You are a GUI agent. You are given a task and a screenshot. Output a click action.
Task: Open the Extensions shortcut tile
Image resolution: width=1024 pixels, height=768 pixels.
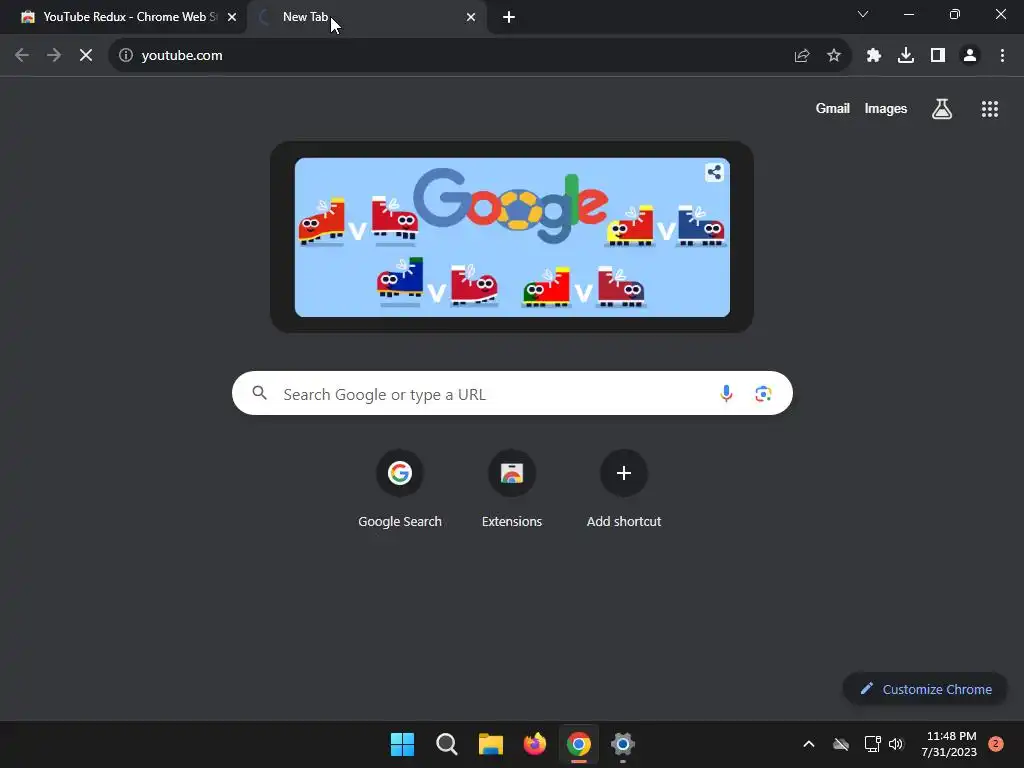(512, 490)
